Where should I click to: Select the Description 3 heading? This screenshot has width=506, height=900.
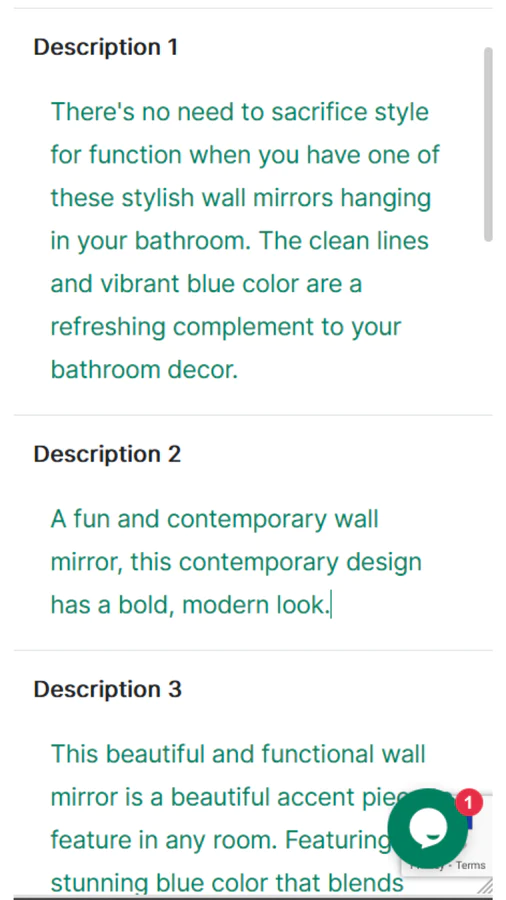(107, 689)
